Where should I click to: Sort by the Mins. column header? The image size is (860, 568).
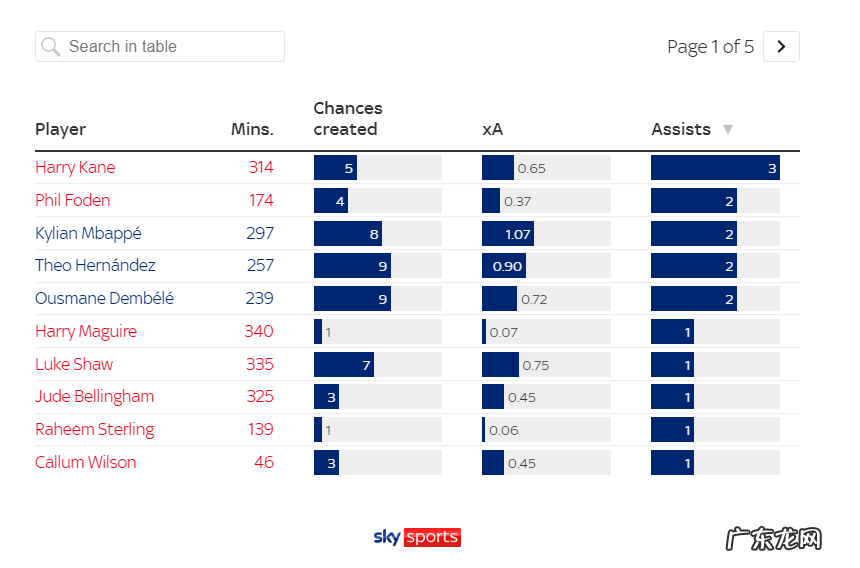(252, 129)
